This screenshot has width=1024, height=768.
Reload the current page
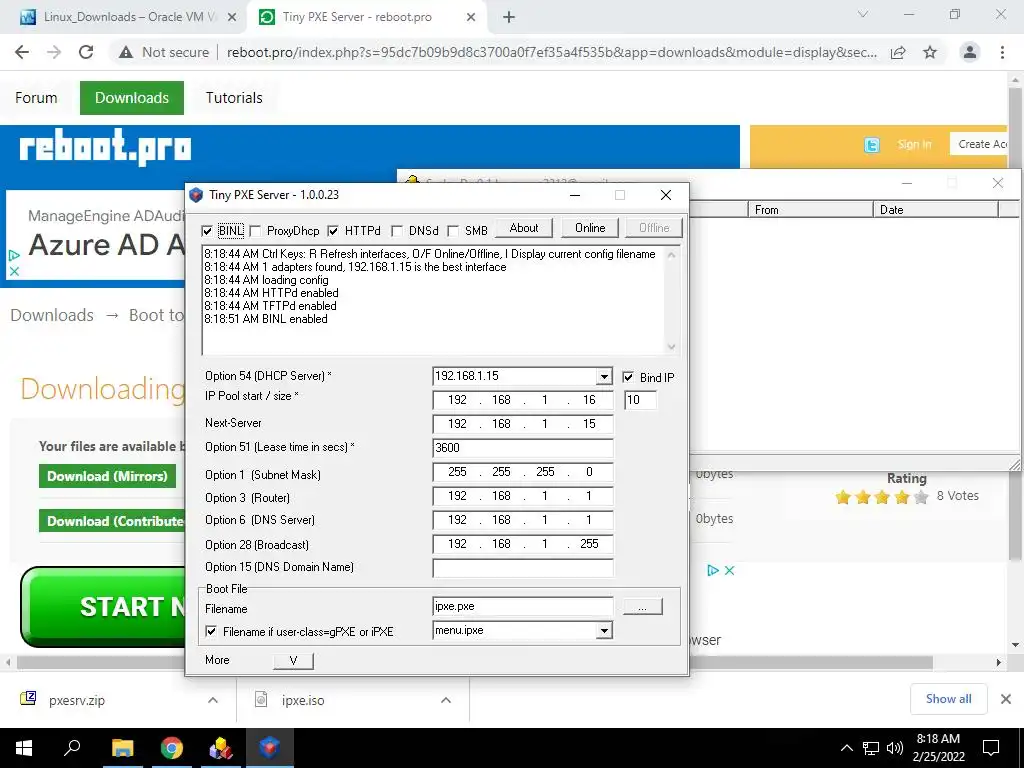click(x=86, y=52)
